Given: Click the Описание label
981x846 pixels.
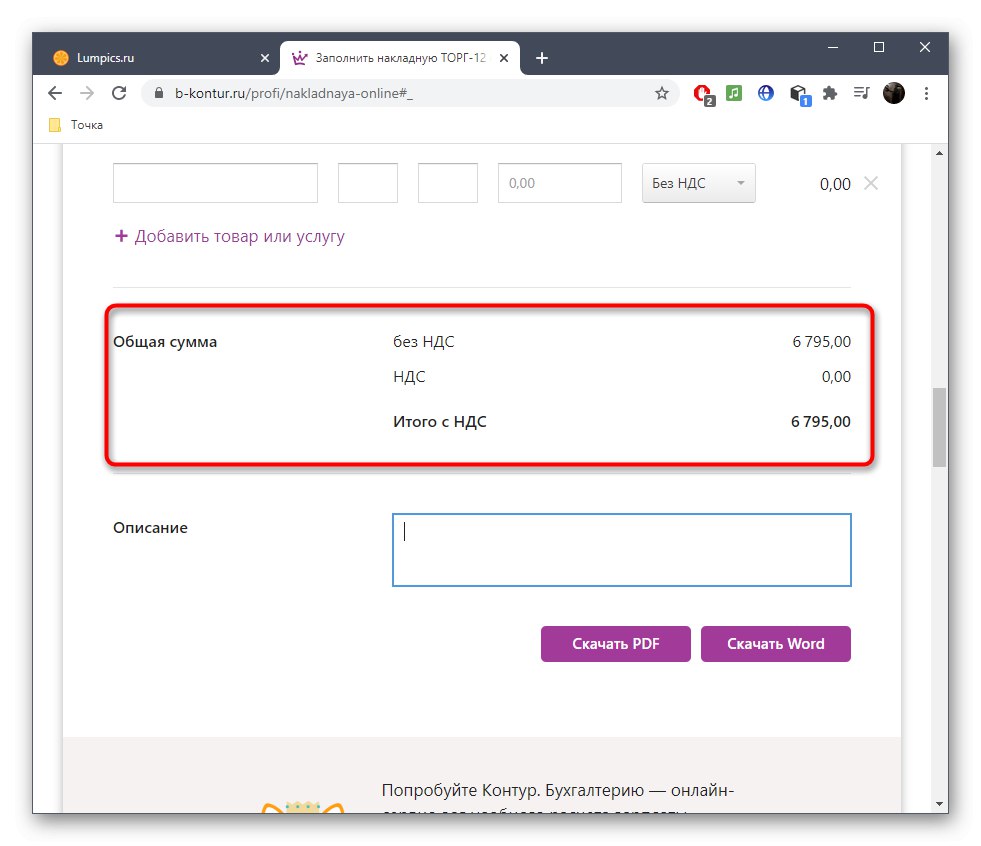Looking at the screenshot, I should (x=150, y=528).
